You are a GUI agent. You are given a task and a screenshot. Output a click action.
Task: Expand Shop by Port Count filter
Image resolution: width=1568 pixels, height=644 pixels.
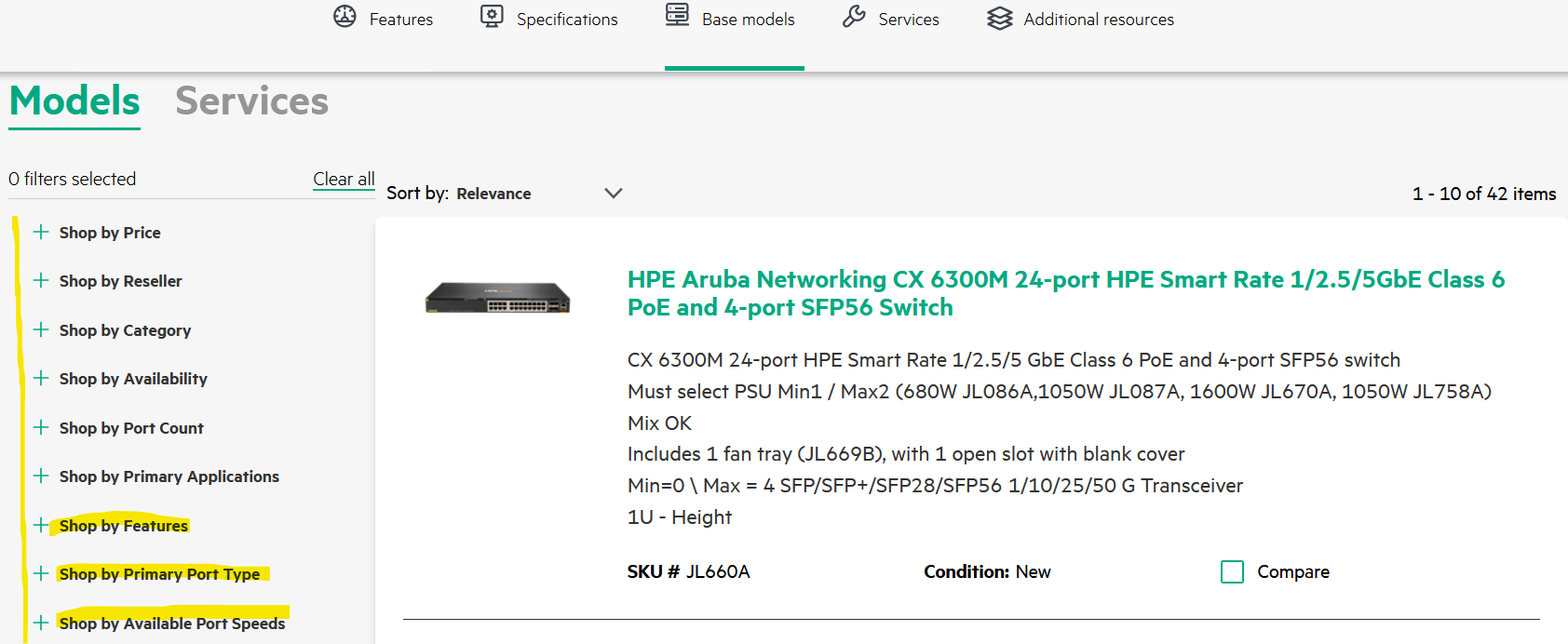pos(131,428)
